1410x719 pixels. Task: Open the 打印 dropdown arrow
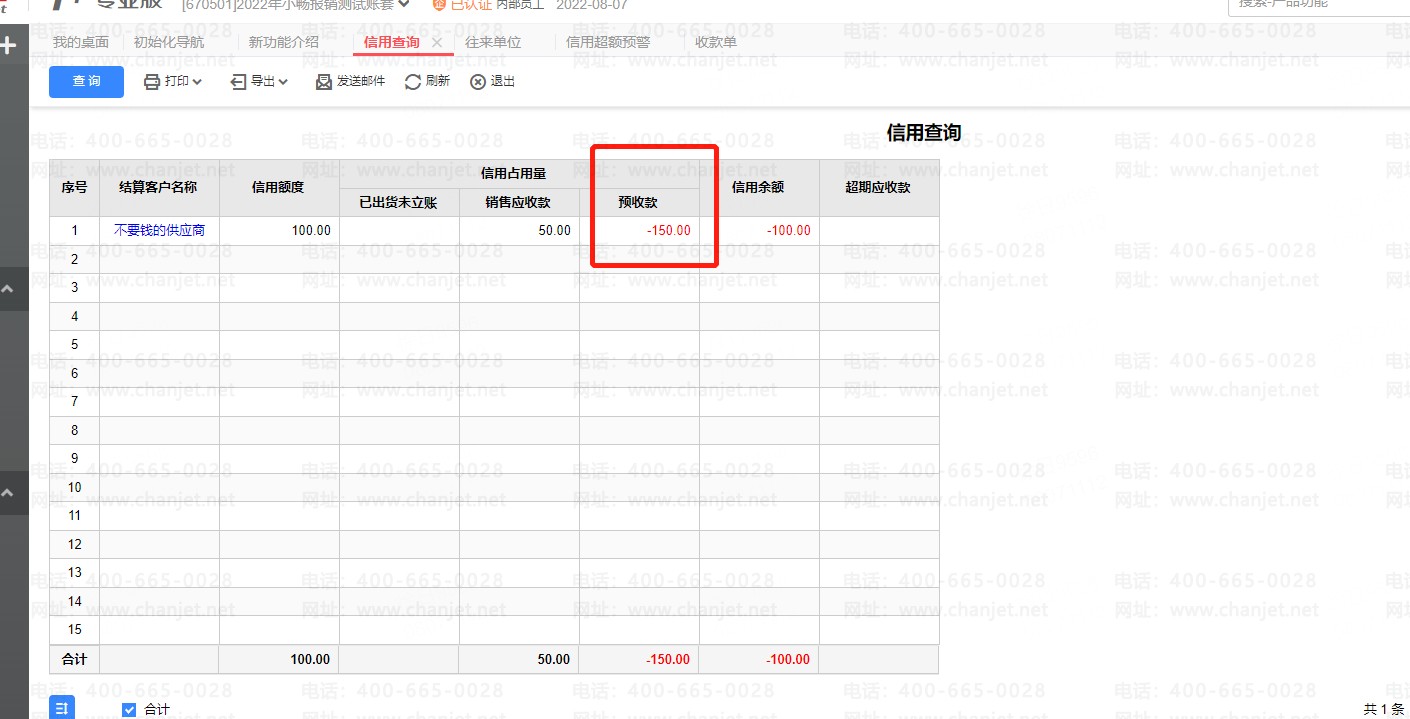pos(197,82)
